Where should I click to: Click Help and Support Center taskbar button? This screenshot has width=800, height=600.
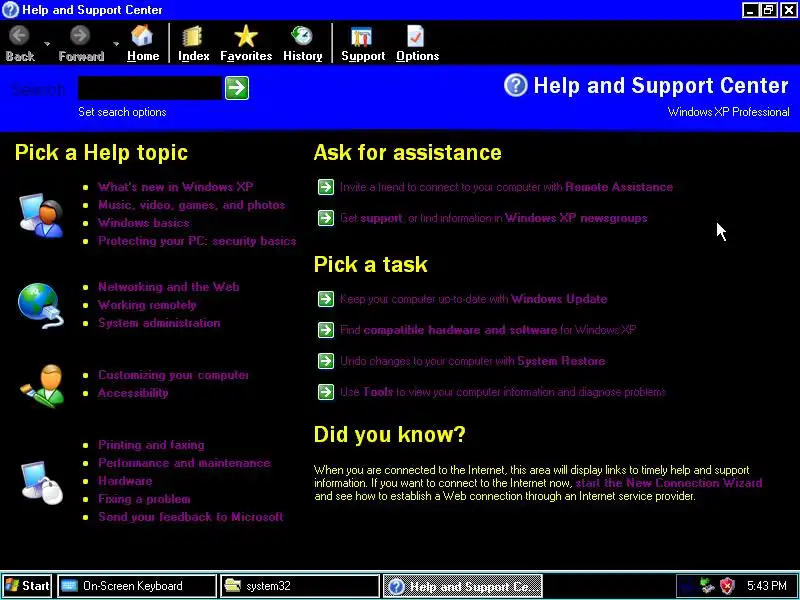click(x=463, y=586)
